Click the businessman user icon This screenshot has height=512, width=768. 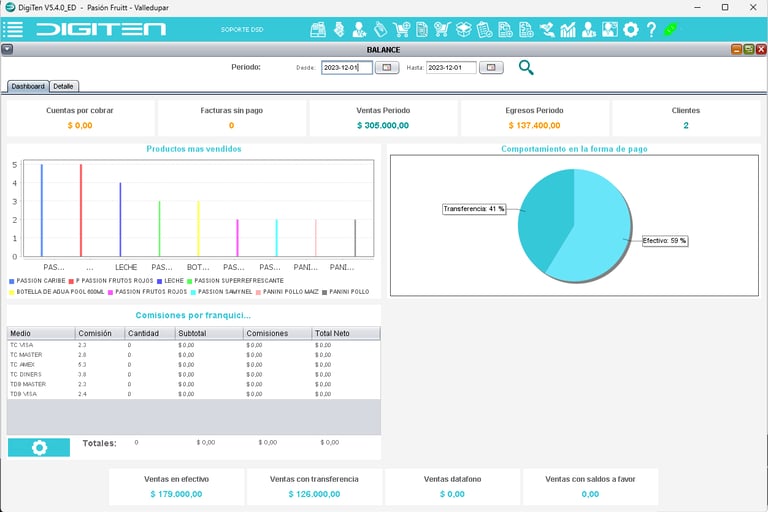[x=589, y=29]
